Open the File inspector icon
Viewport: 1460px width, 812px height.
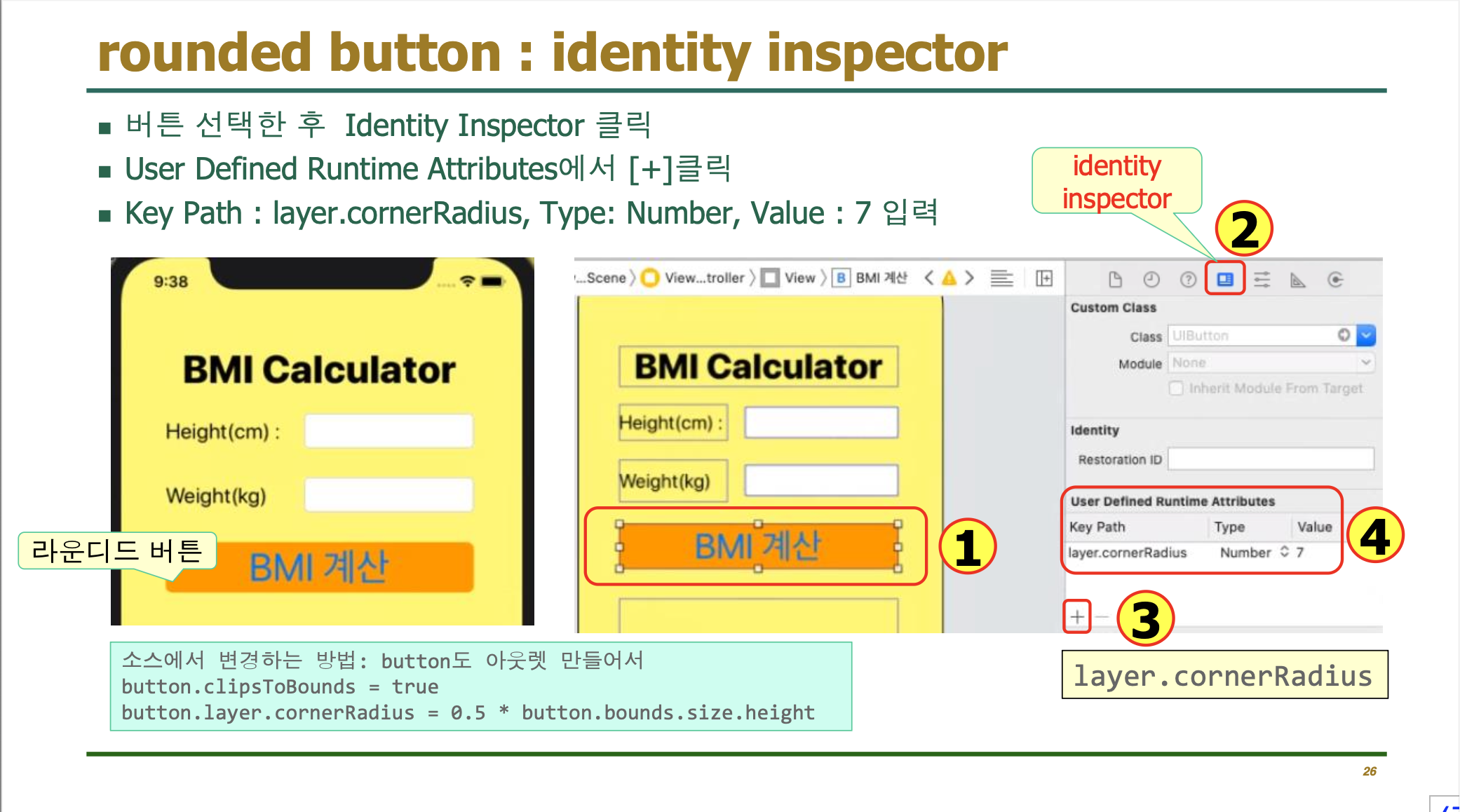(x=1115, y=280)
